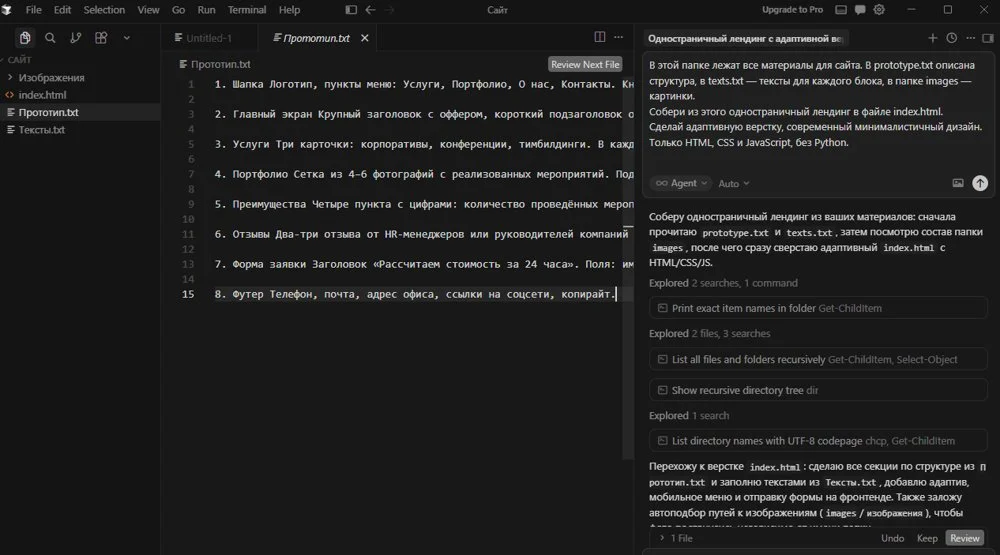Open index.html in explorer
This screenshot has width=1000, height=555.
click(x=42, y=94)
